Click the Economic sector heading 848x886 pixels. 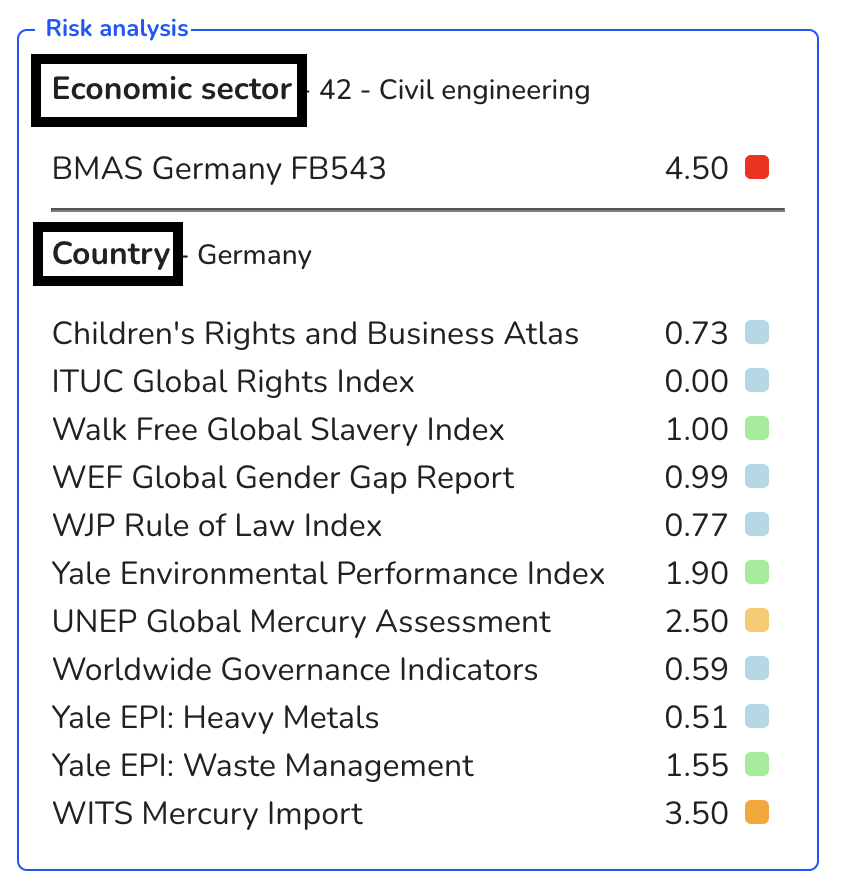(172, 89)
